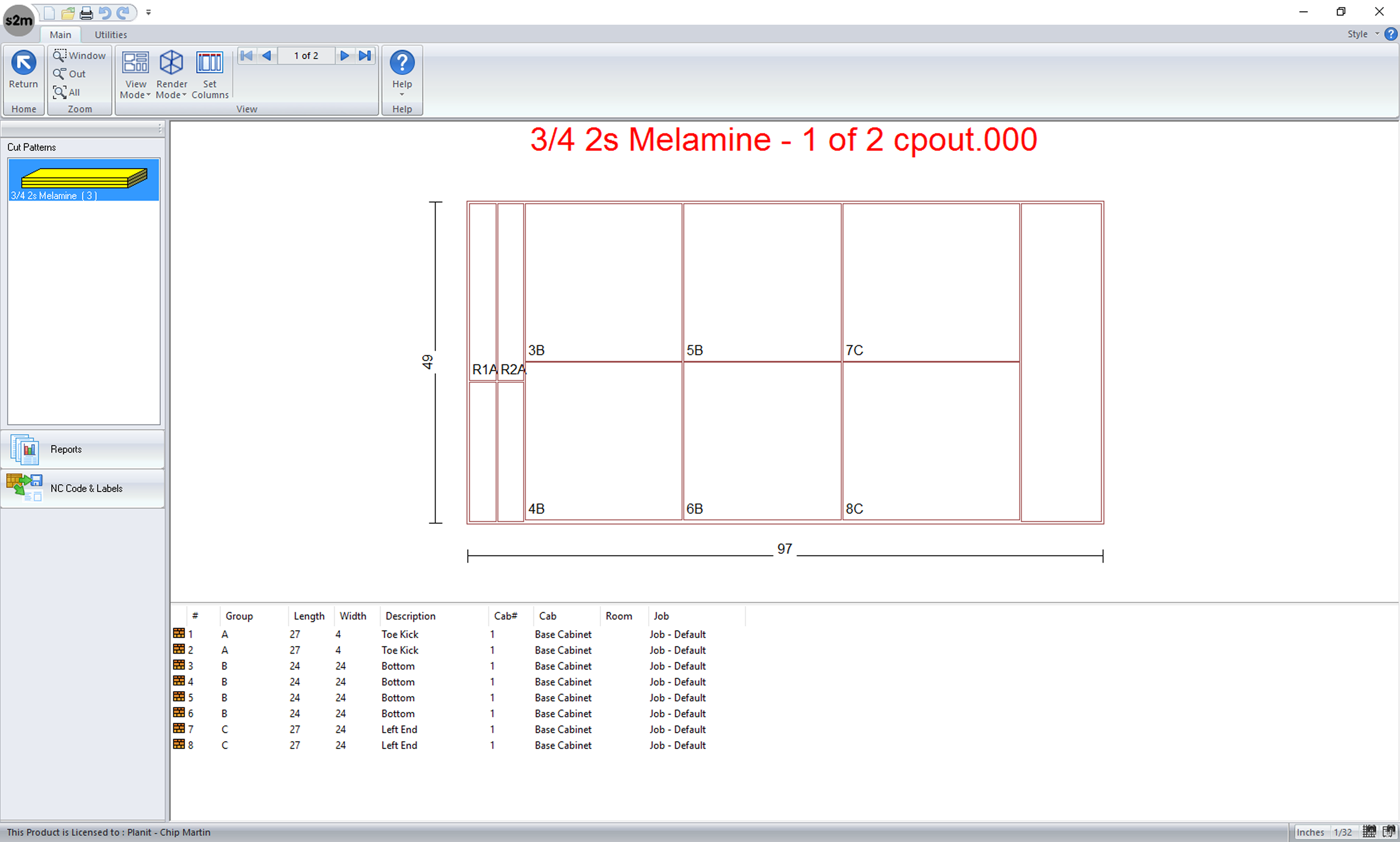Click the Cab# column header
The height and width of the screenshot is (842, 1400).
[510, 616]
